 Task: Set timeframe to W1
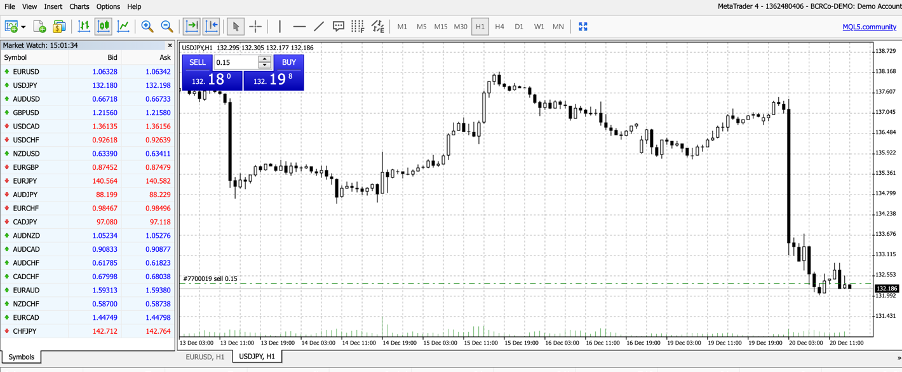538,26
